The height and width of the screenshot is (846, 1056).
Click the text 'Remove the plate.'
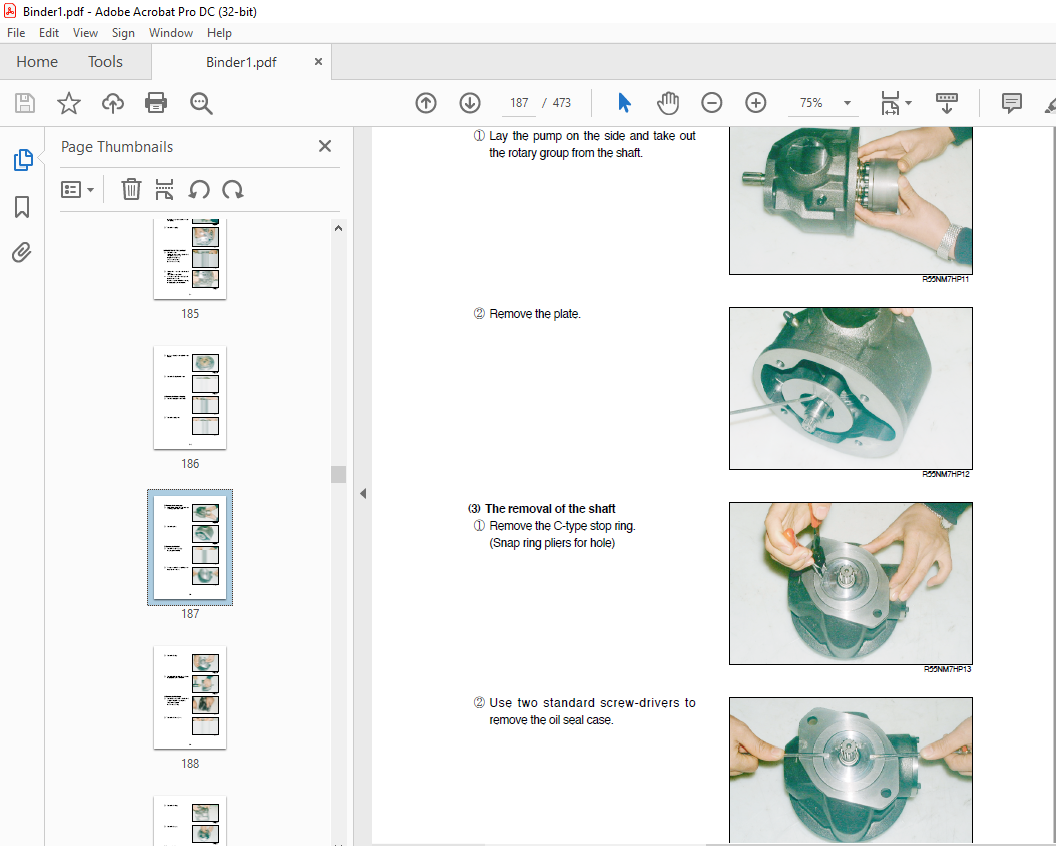coord(535,314)
